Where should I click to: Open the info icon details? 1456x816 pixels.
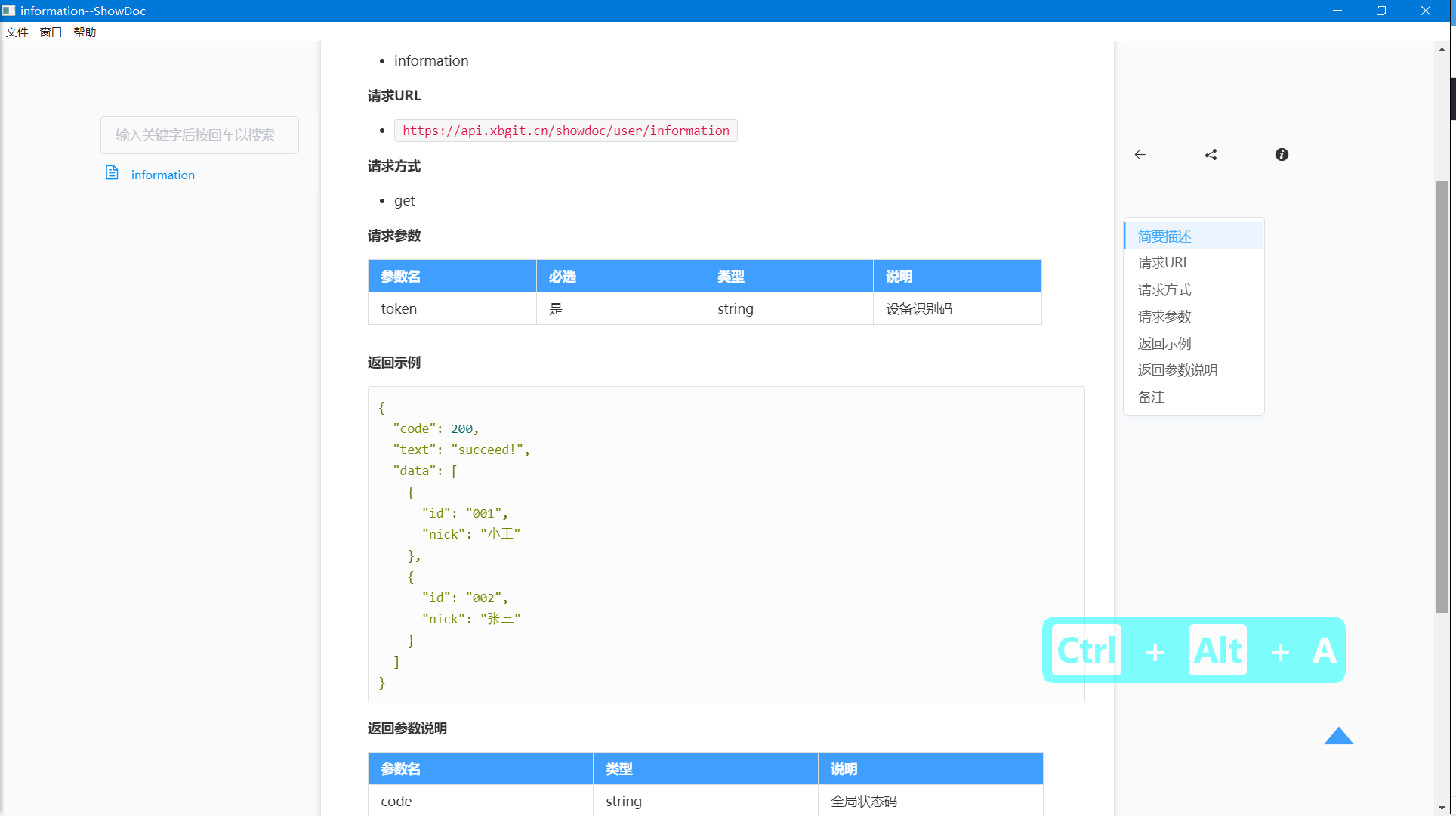[1282, 155]
